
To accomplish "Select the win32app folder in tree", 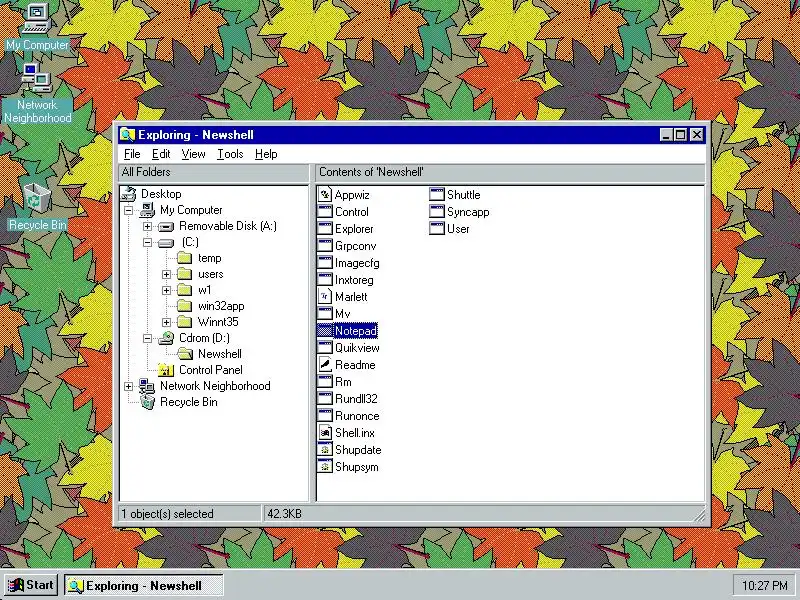I will 221,306.
